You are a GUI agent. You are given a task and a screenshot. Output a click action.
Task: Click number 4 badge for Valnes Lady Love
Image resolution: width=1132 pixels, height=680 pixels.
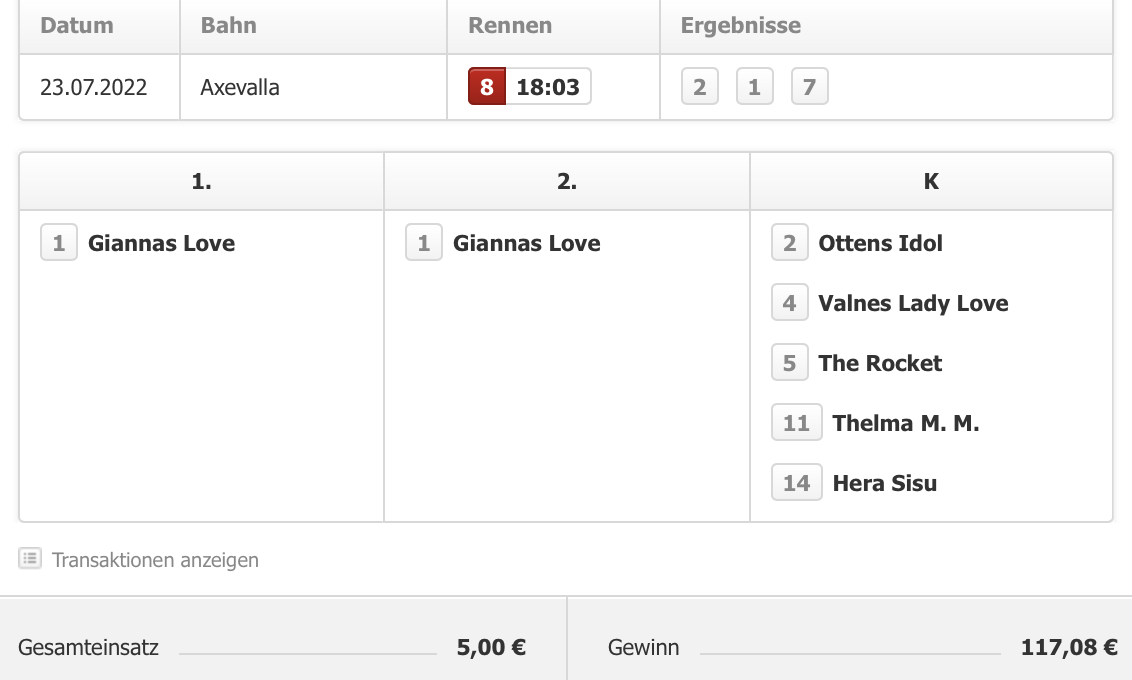(790, 302)
